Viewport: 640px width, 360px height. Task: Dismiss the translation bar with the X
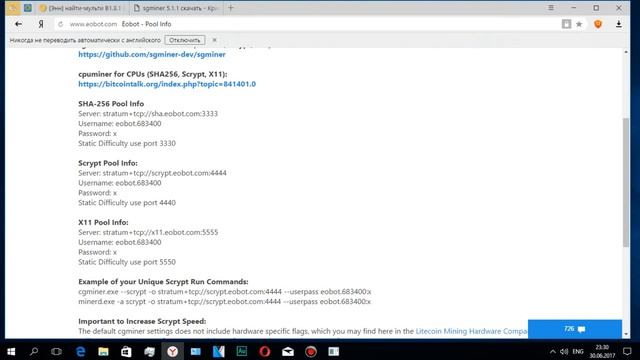pyautogui.click(x=214, y=40)
